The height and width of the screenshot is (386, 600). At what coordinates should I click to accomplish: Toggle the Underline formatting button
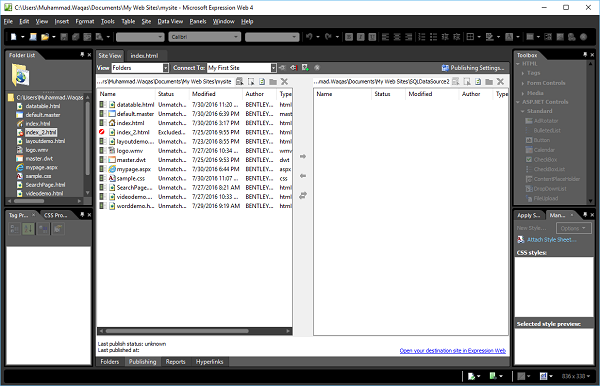tap(372, 37)
